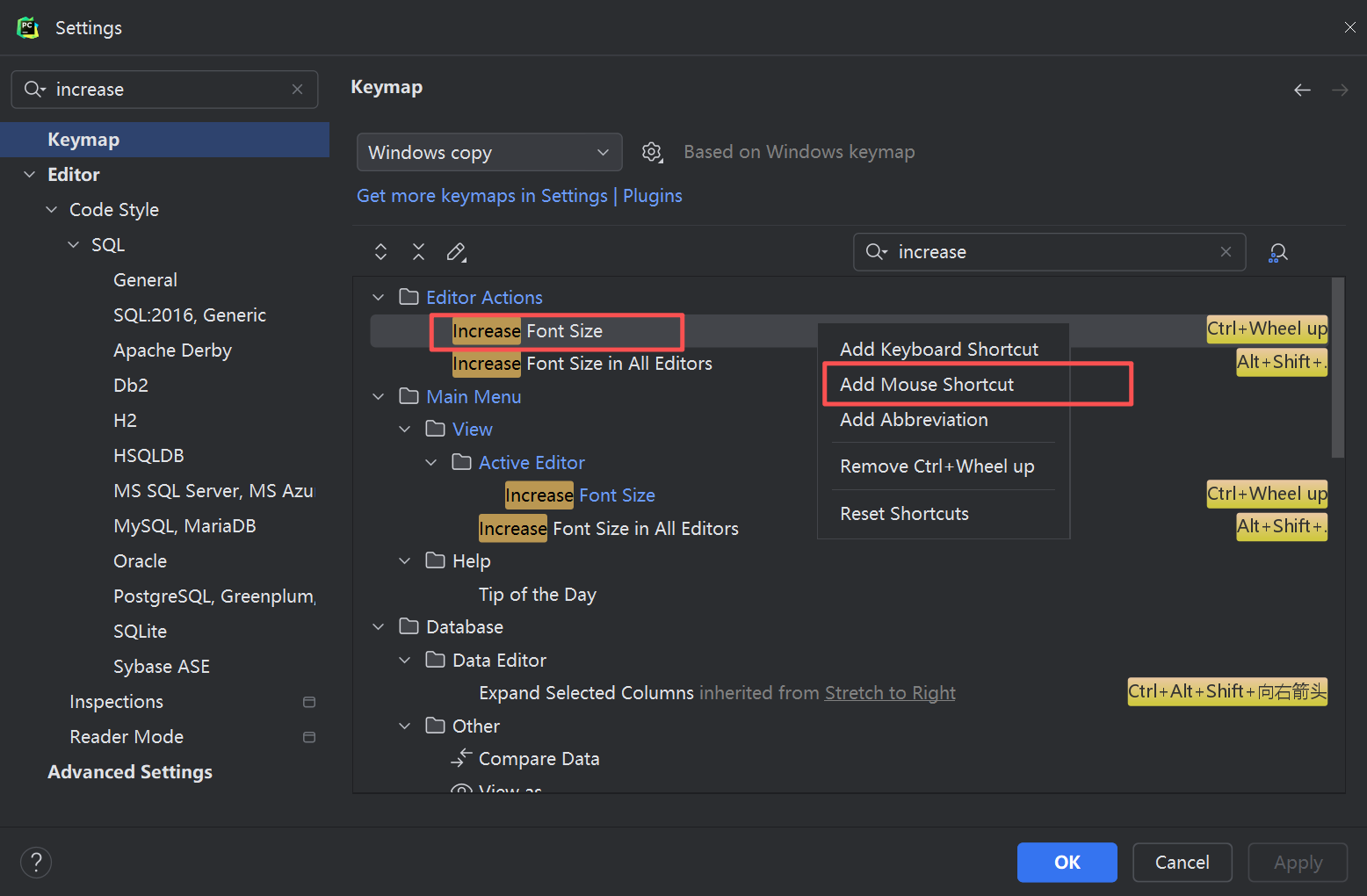Screen dimensions: 1367x896
Task: Open Advanced Settings
Action: coord(130,772)
